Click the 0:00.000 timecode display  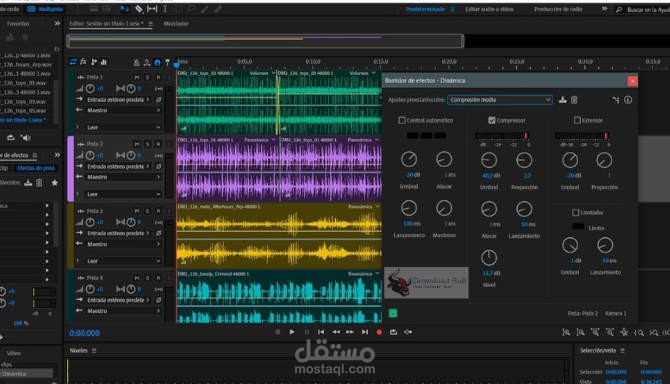pos(85,333)
